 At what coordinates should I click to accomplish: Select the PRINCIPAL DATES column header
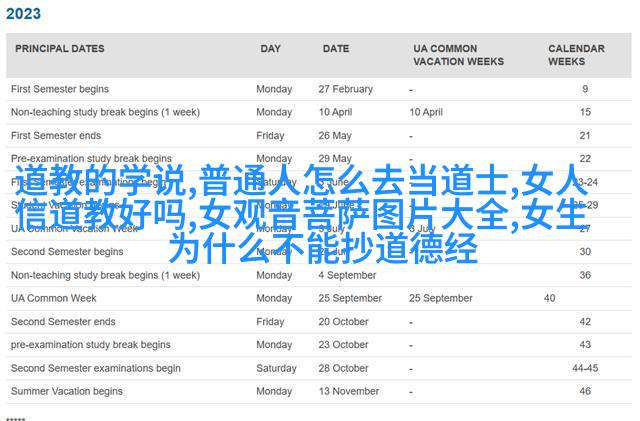click(x=60, y=49)
